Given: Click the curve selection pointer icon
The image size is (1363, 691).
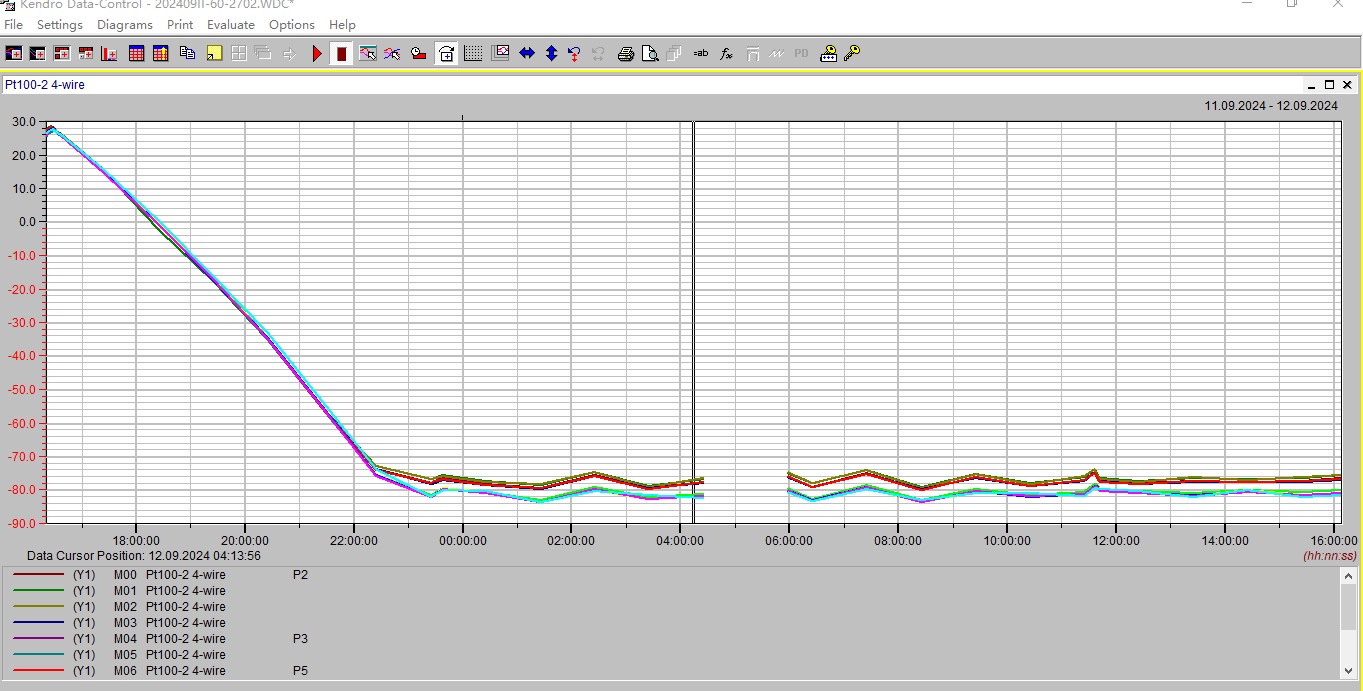Looking at the screenshot, I should point(392,54).
